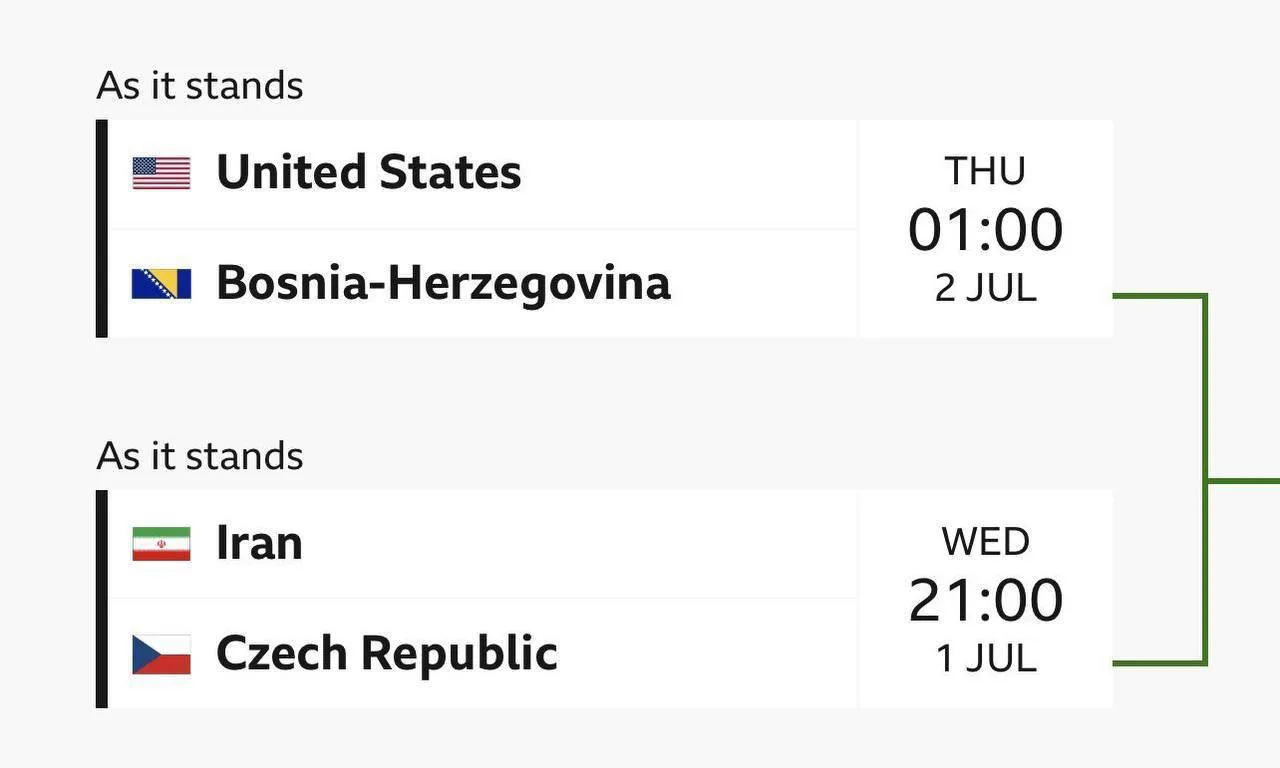Click the Bosnia-Herzegovina flag icon
This screenshot has height=768, width=1280.
pos(161,283)
